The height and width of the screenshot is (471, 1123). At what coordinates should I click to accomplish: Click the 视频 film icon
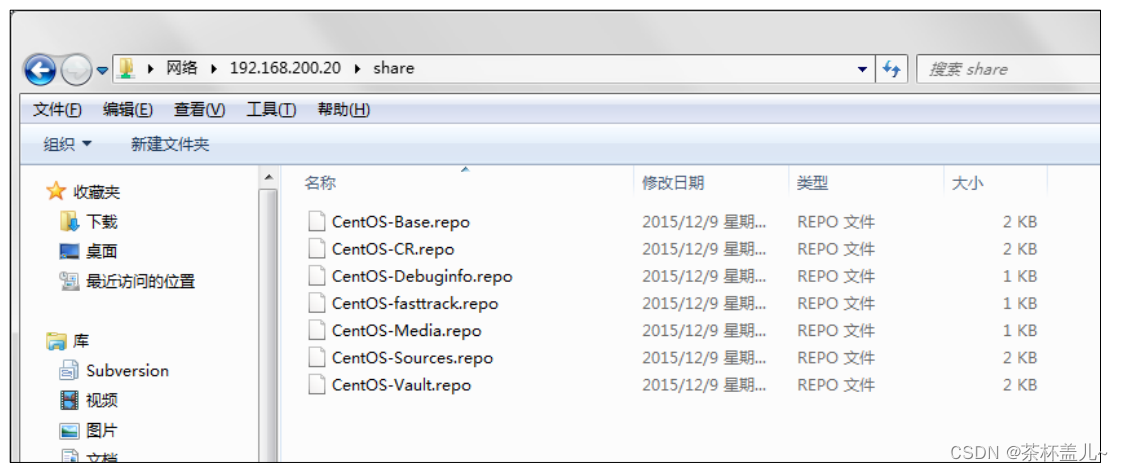pos(69,401)
